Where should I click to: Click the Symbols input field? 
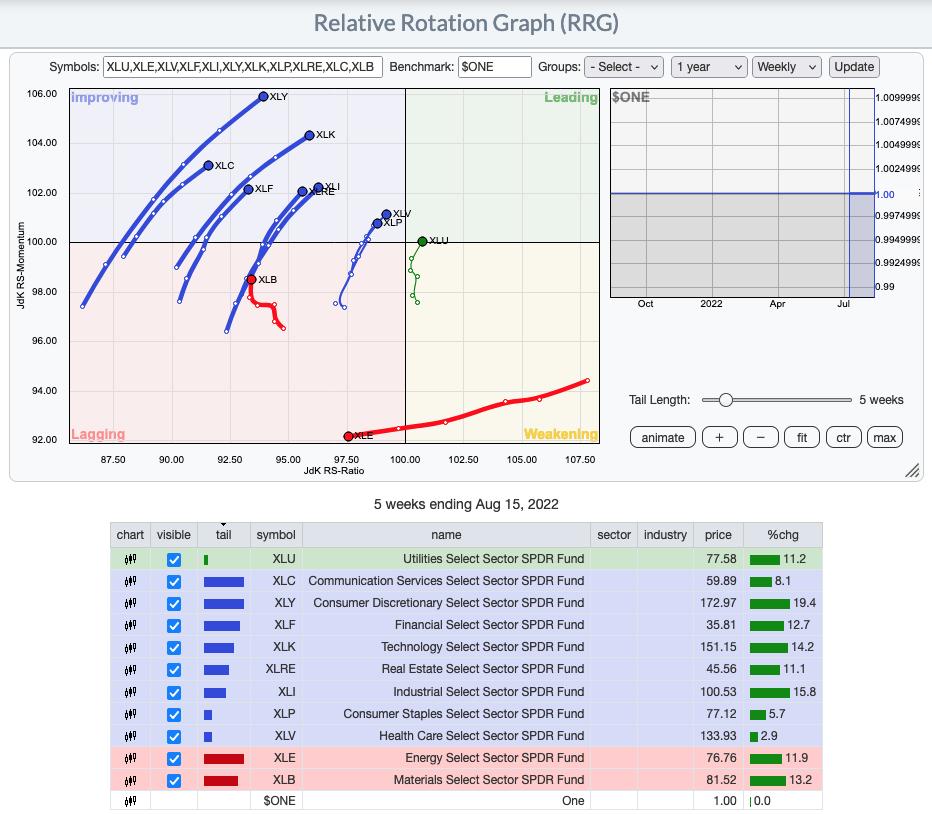tap(243, 67)
